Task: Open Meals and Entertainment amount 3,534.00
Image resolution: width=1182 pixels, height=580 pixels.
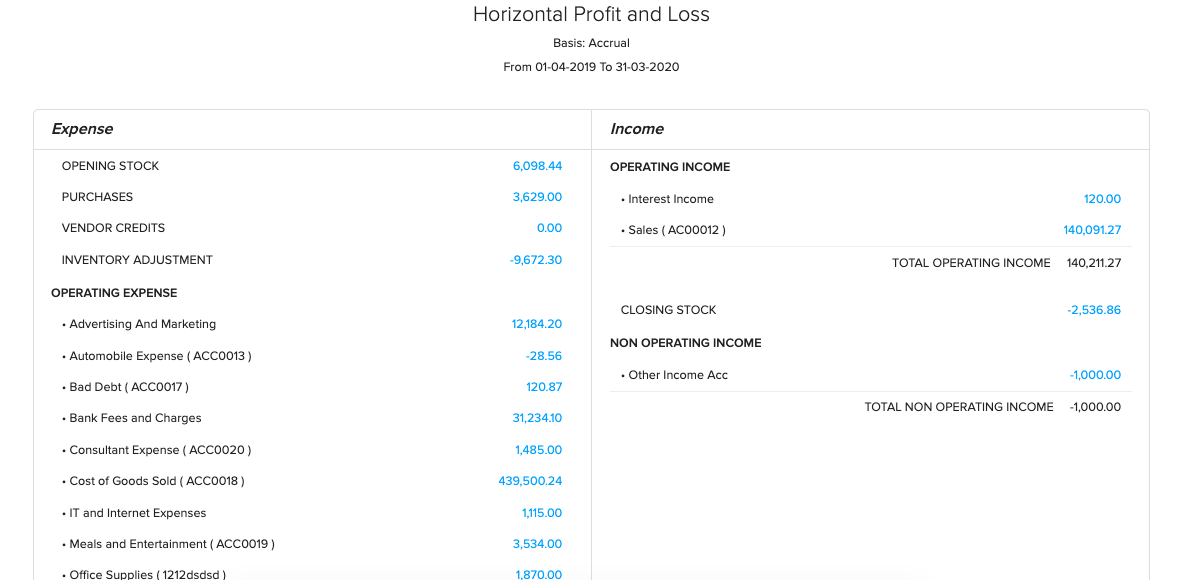Action: (x=537, y=544)
